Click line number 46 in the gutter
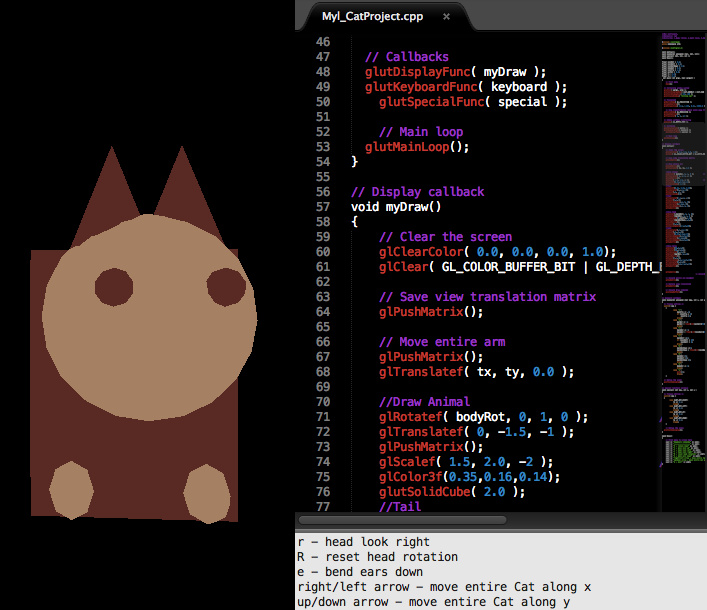Image resolution: width=707 pixels, height=610 pixels. (321, 42)
